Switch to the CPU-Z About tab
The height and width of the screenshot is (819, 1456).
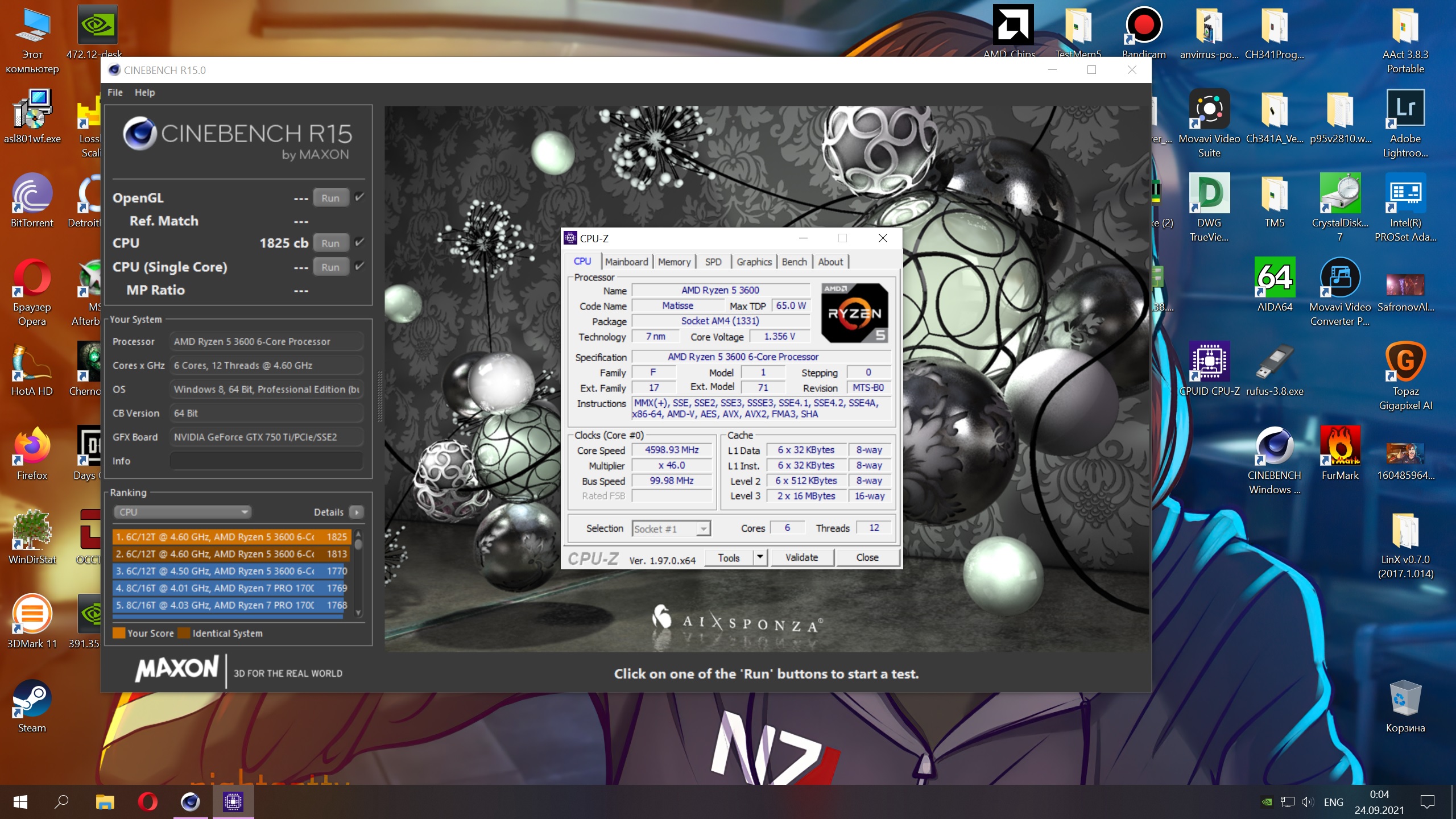coord(830,262)
